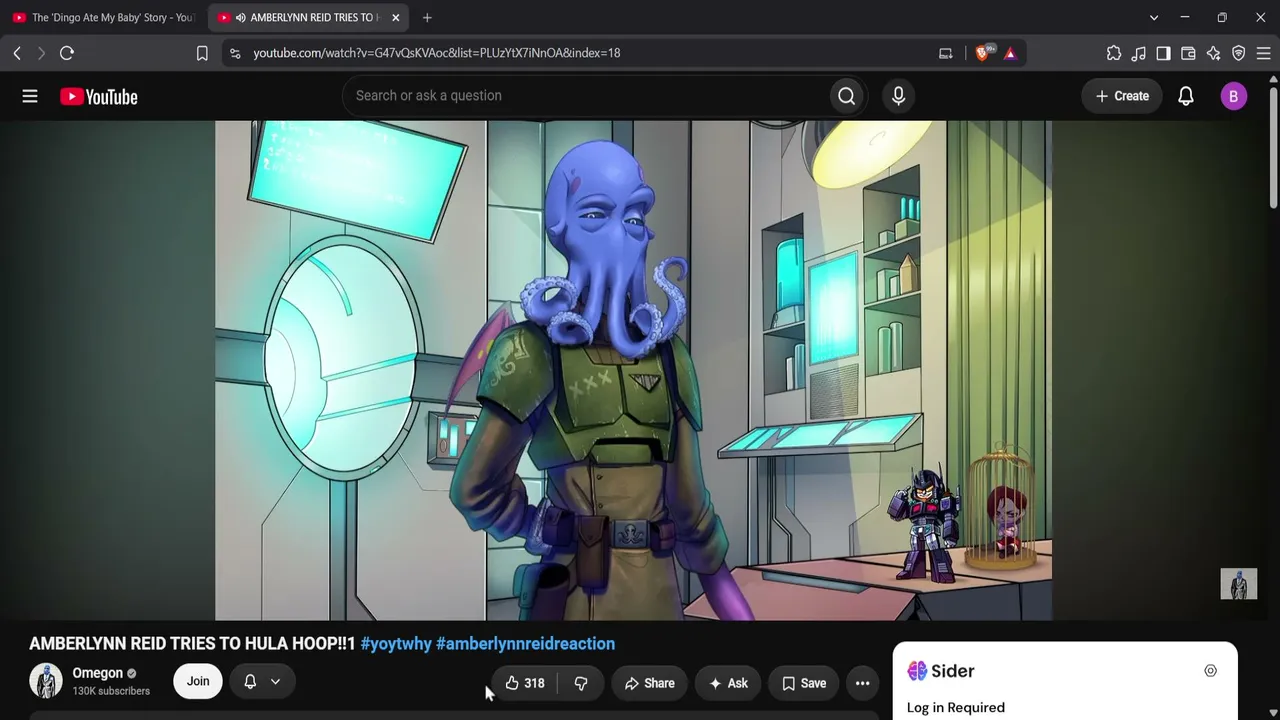The height and width of the screenshot is (720, 1280).
Task: Click the browser address bar URL
Action: (x=436, y=53)
